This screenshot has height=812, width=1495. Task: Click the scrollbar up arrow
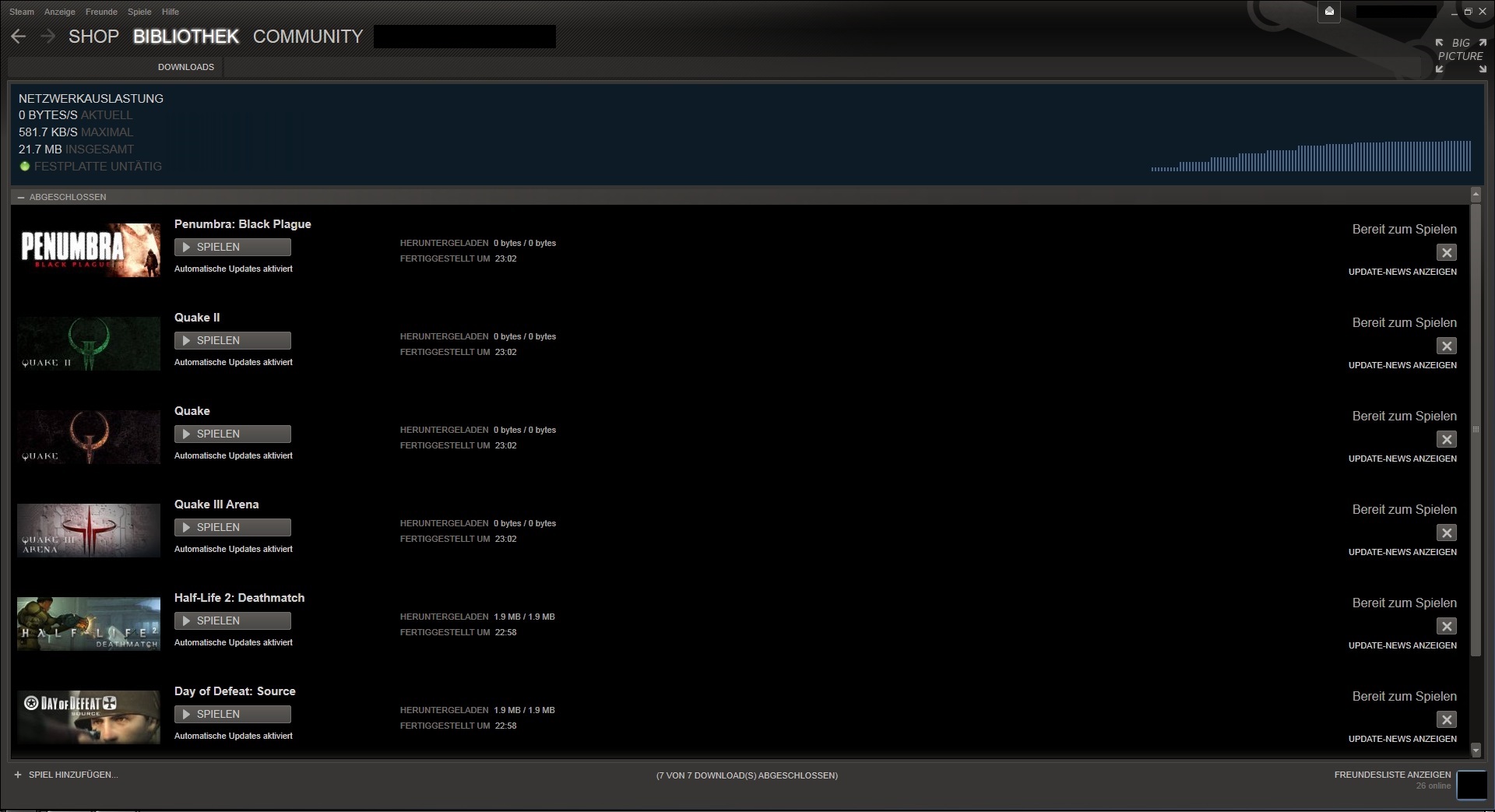click(x=1476, y=194)
